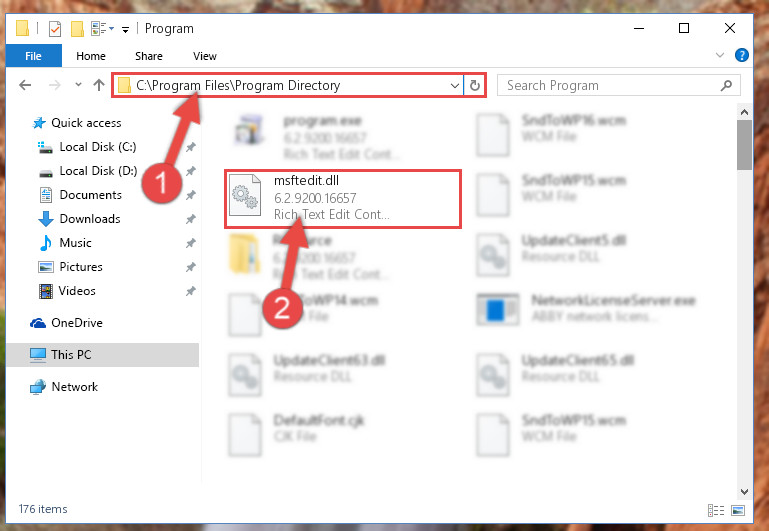Image resolution: width=769 pixels, height=531 pixels.
Task: Open the Customize Quick Access Toolbar dropdown
Action: [x=126, y=30]
